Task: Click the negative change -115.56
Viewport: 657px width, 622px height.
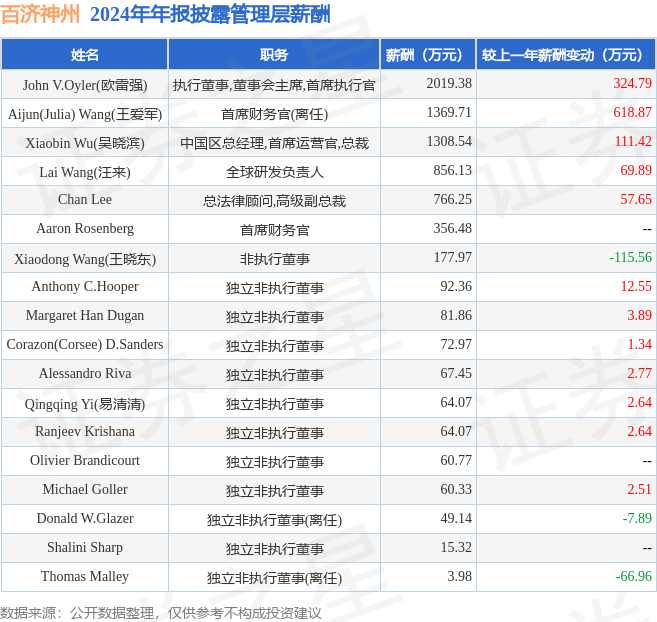Action: tap(630, 257)
